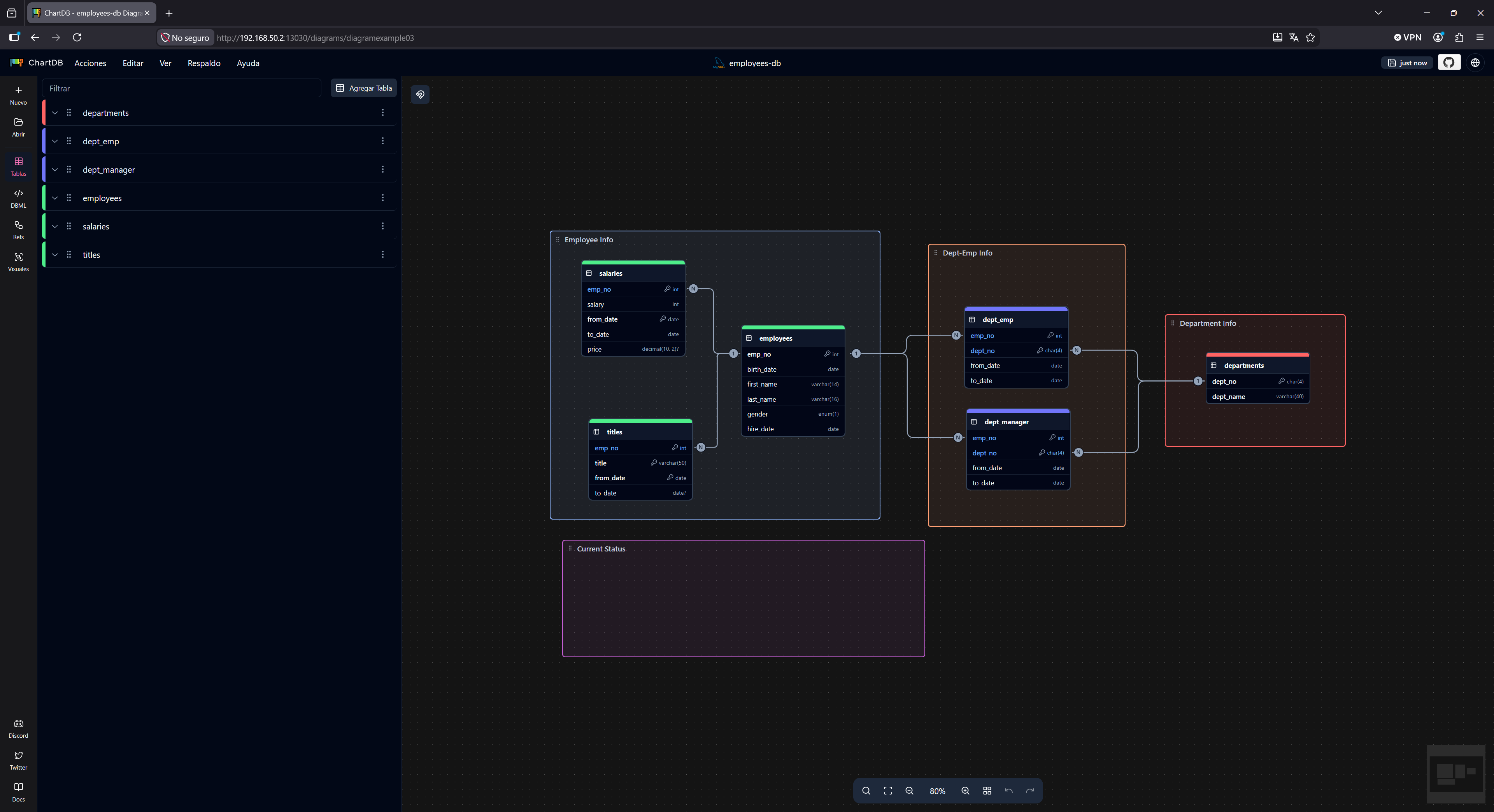Image resolution: width=1494 pixels, height=812 pixels.
Task: Open the dept_manager row three-dot menu
Action: tap(383, 169)
